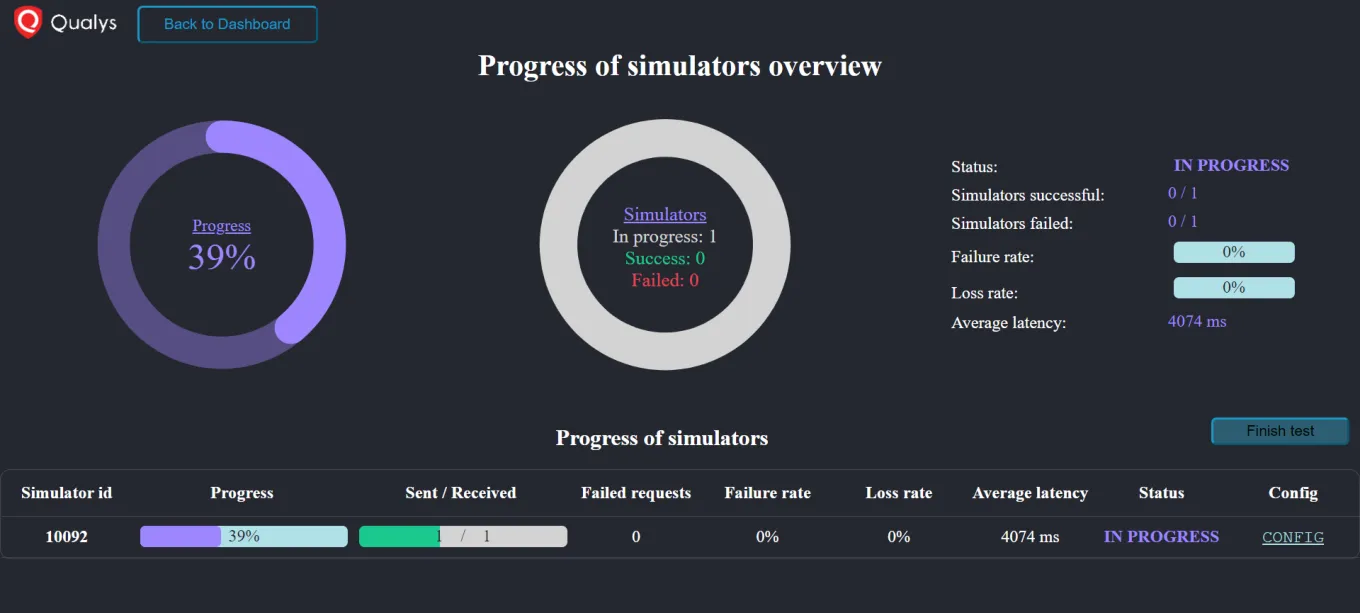
Task: Open the Progress link inside the donut
Action: (x=221, y=226)
